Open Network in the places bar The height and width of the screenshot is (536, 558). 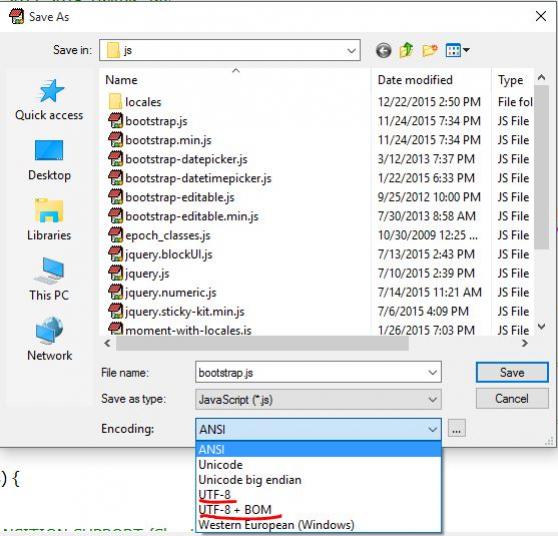pyautogui.click(x=49, y=340)
